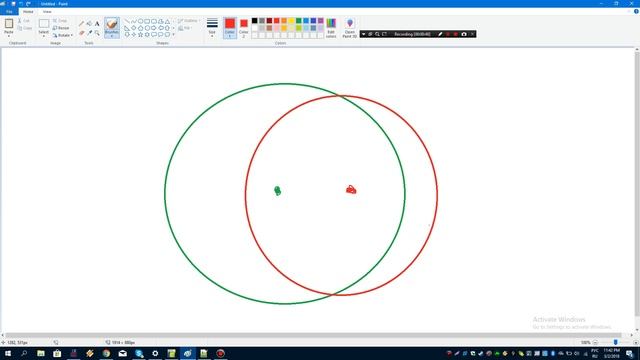The height and width of the screenshot is (360, 640).
Task: Choose the five-point star shape
Action: (x=140, y=35)
